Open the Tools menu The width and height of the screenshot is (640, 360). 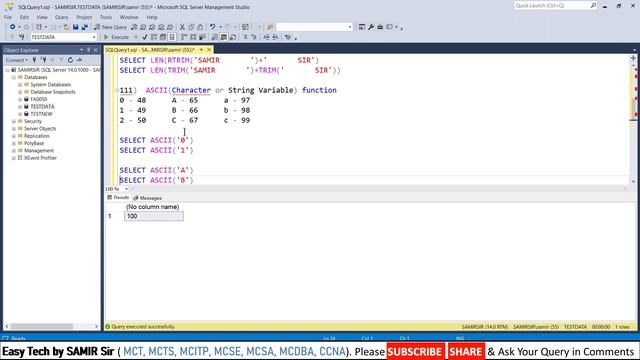pyautogui.click(x=106, y=17)
